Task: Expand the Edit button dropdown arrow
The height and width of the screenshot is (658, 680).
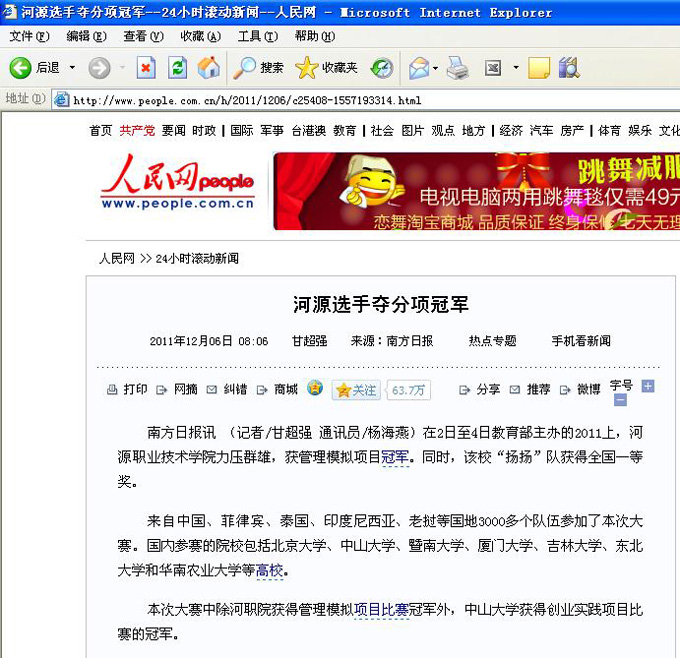Action: click(x=516, y=68)
